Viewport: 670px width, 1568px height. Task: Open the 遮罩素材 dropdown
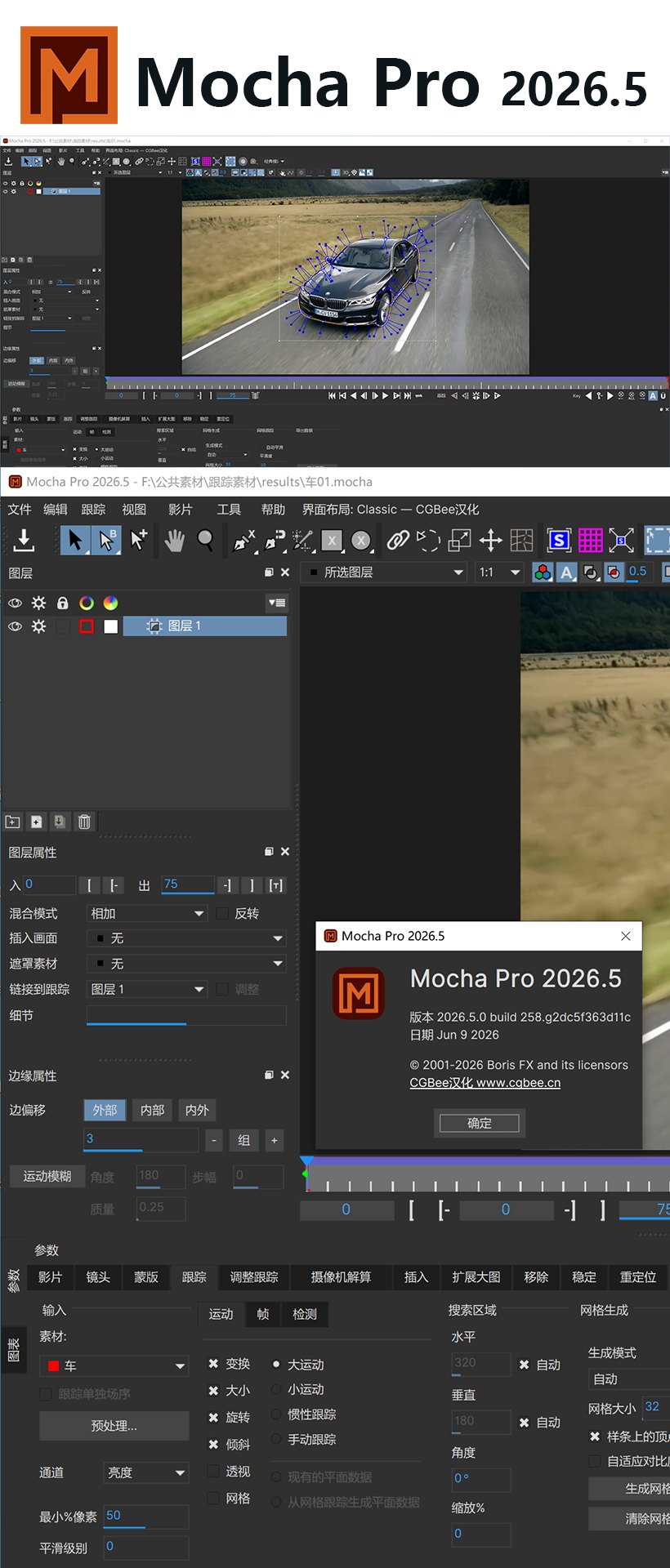[x=186, y=964]
